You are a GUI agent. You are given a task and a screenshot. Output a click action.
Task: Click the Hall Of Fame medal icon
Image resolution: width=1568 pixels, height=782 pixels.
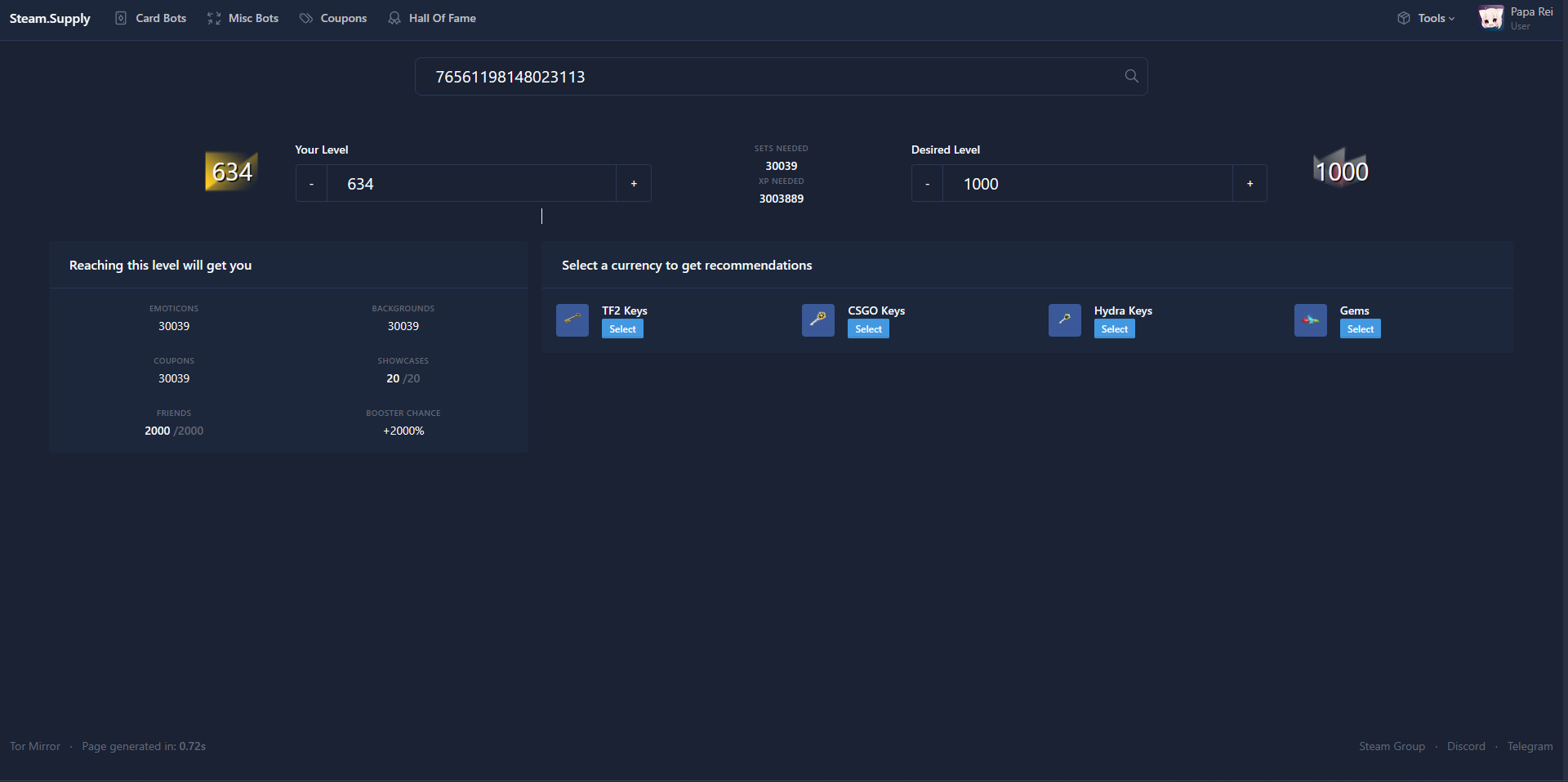click(x=394, y=18)
